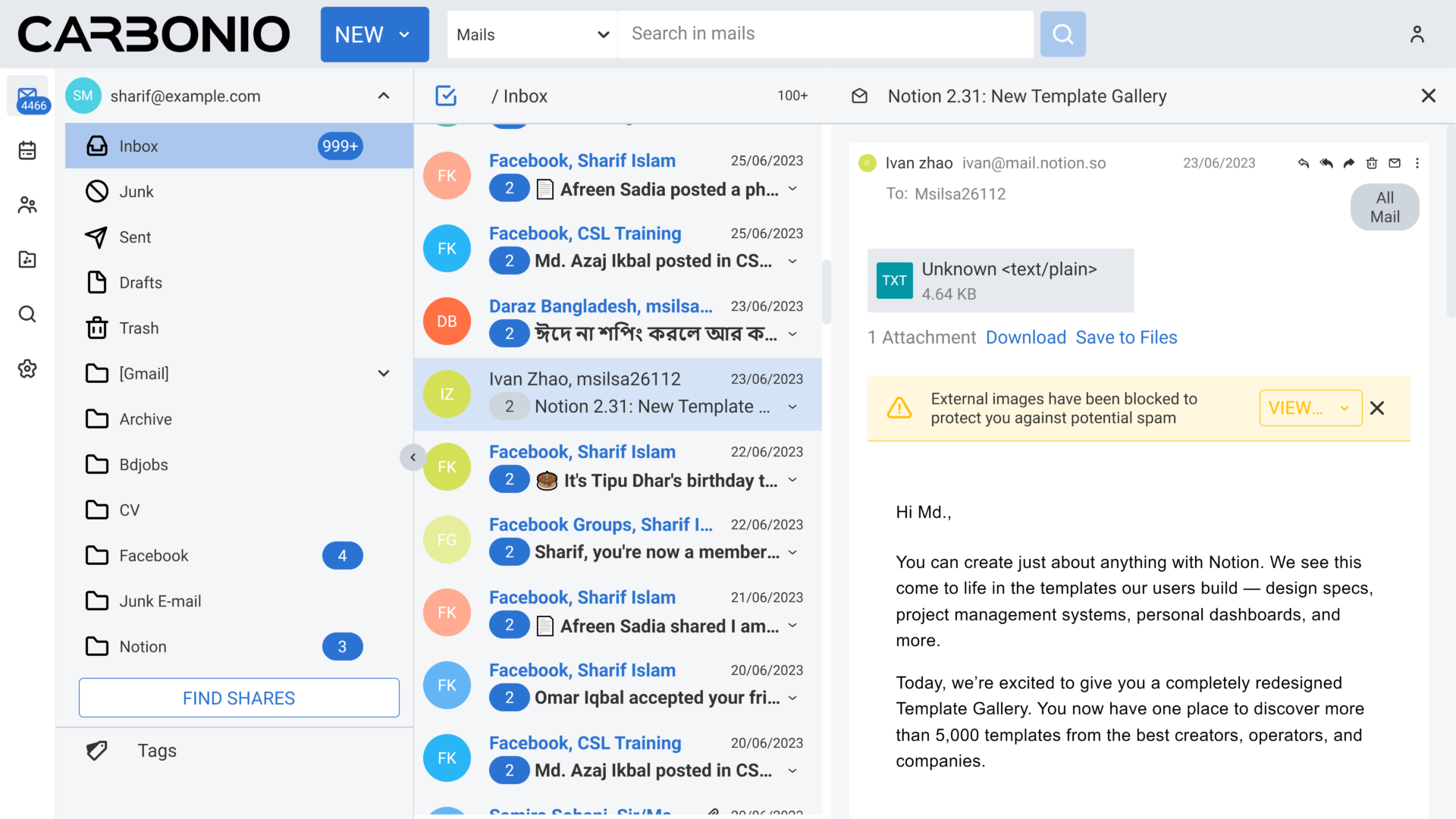Reply to the Notion email
Viewport: 1456px width, 819px height.
point(1303,163)
